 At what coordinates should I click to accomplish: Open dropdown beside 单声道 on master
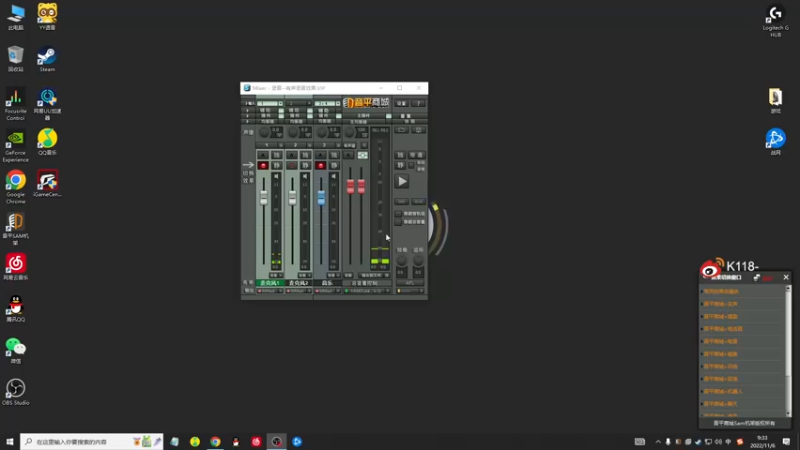point(364,145)
